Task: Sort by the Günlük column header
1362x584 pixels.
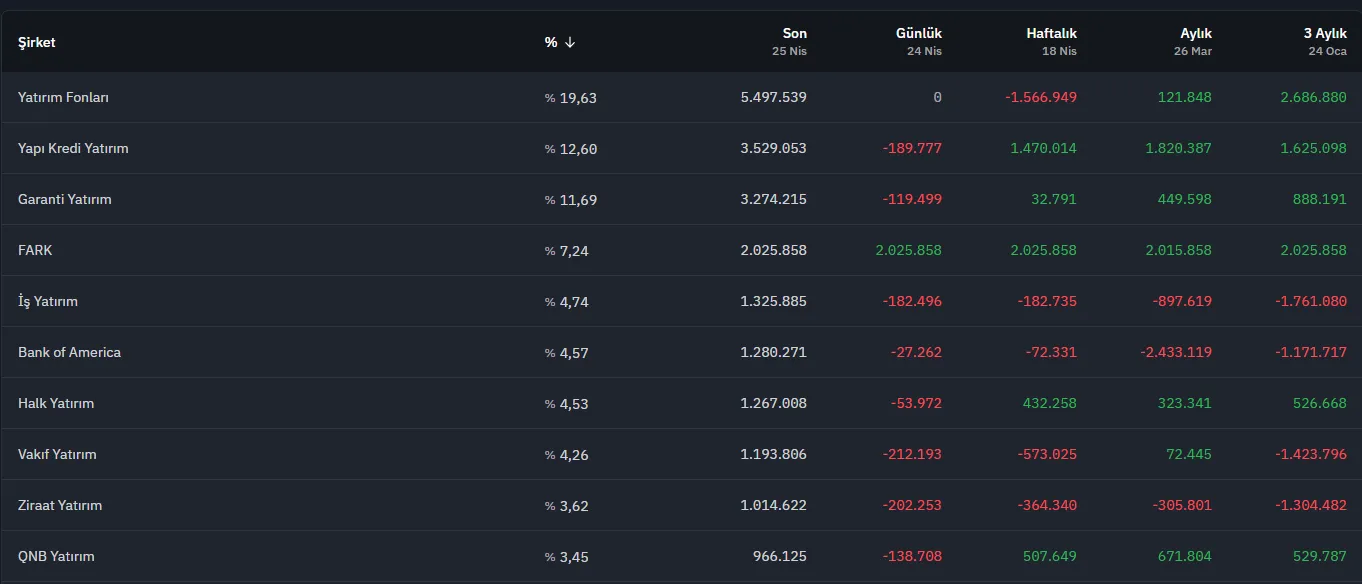Action: (918, 34)
